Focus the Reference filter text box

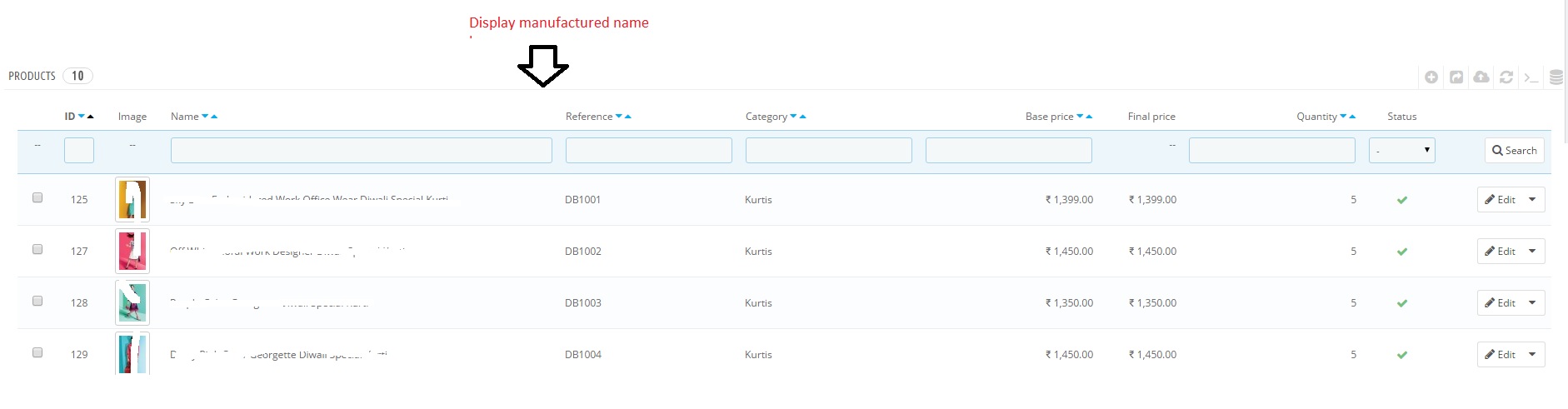tap(648, 150)
